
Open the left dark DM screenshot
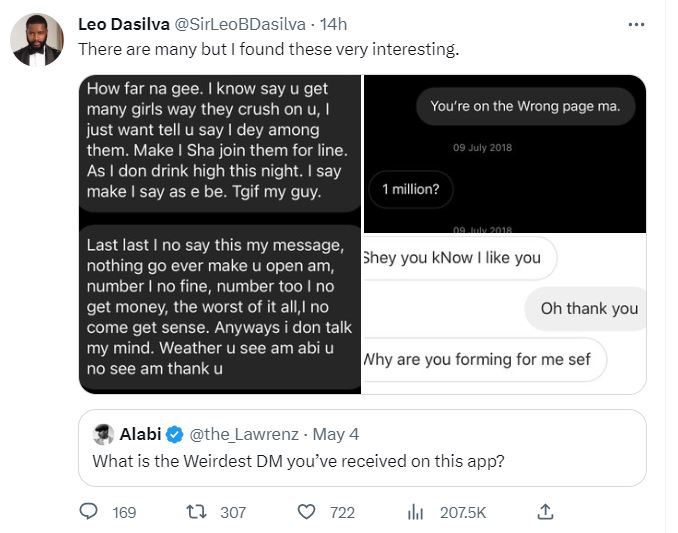pyautogui.click(x=220, y=234)
